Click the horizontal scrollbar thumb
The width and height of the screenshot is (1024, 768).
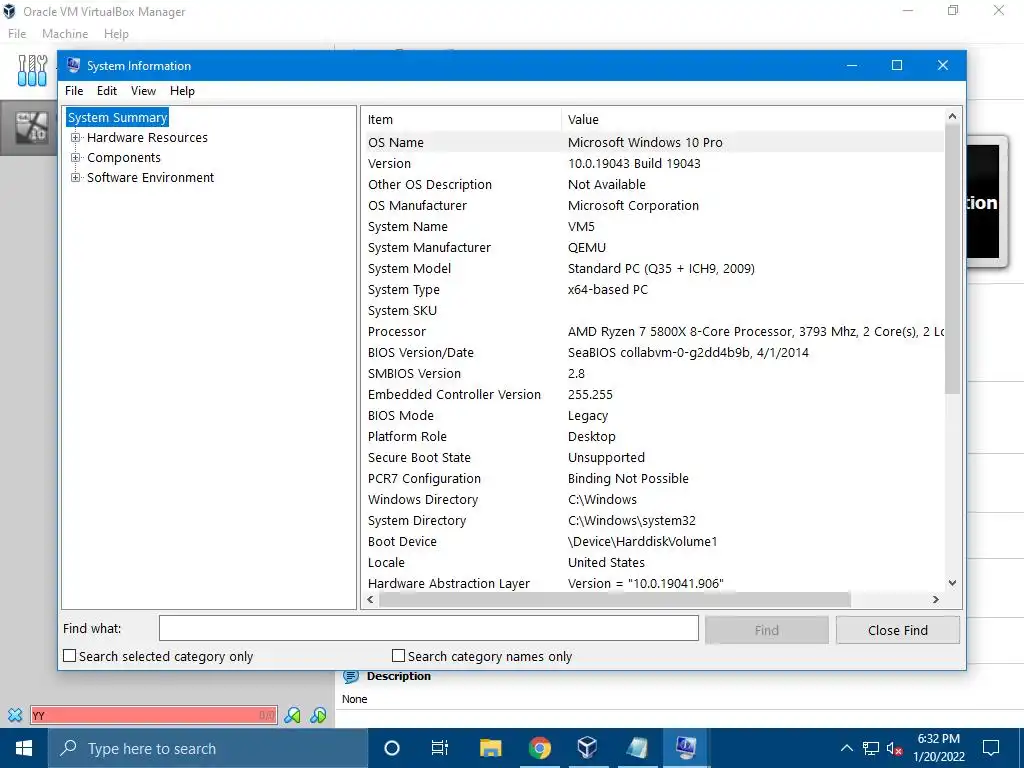coord(615,600)
